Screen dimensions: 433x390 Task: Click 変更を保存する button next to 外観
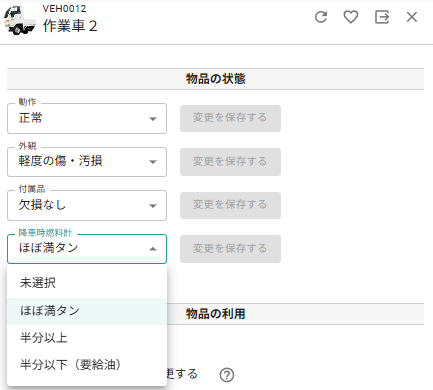tap(230, 162)
